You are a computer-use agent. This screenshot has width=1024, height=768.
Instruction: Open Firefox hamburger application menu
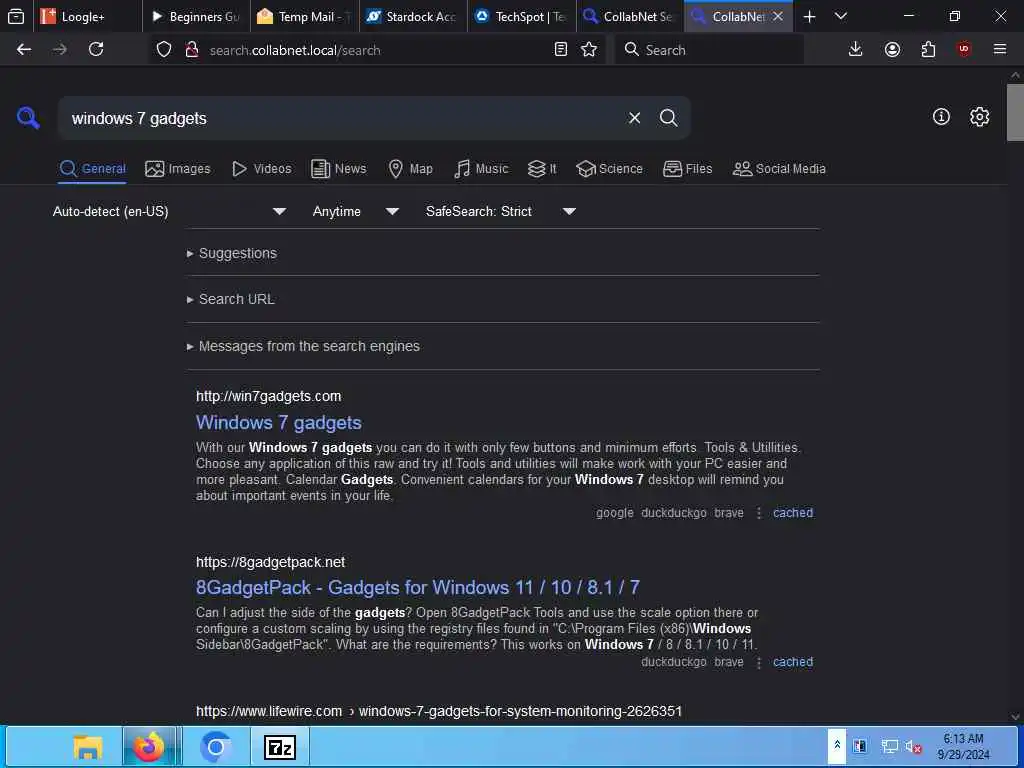[1000, 50]
